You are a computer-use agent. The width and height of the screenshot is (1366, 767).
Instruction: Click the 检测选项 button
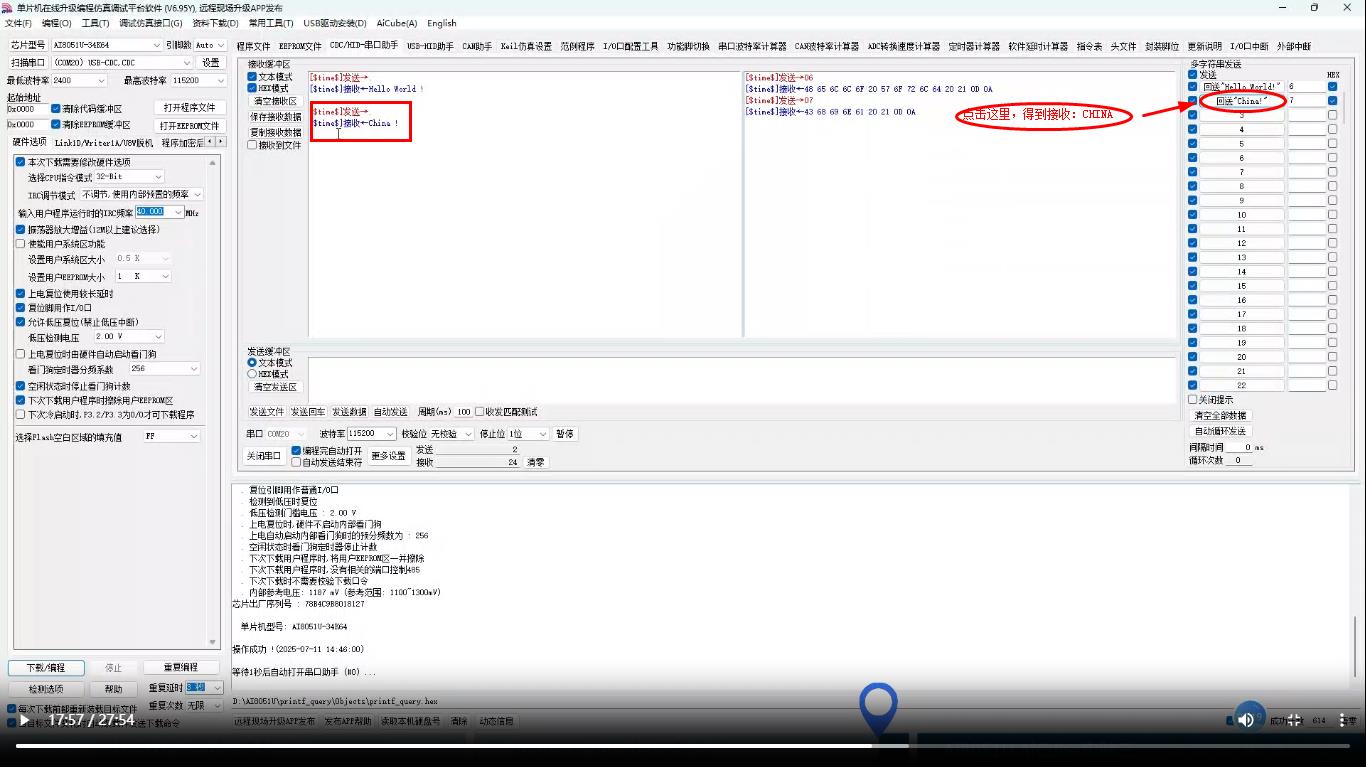pyautogui.click(x=46, y=689)
